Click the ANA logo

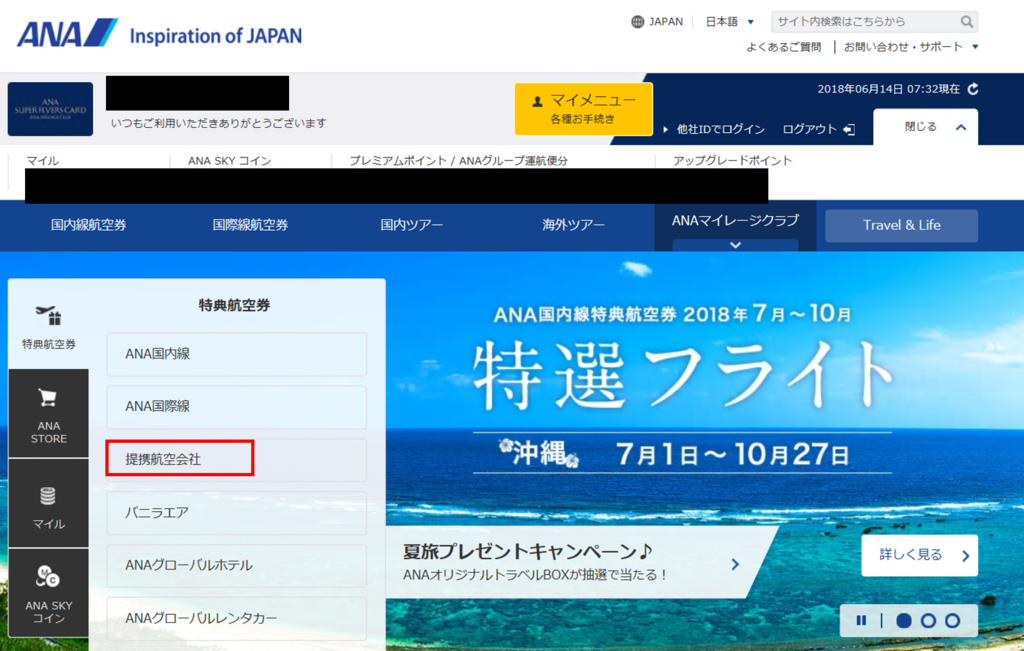tap(67, 33)
